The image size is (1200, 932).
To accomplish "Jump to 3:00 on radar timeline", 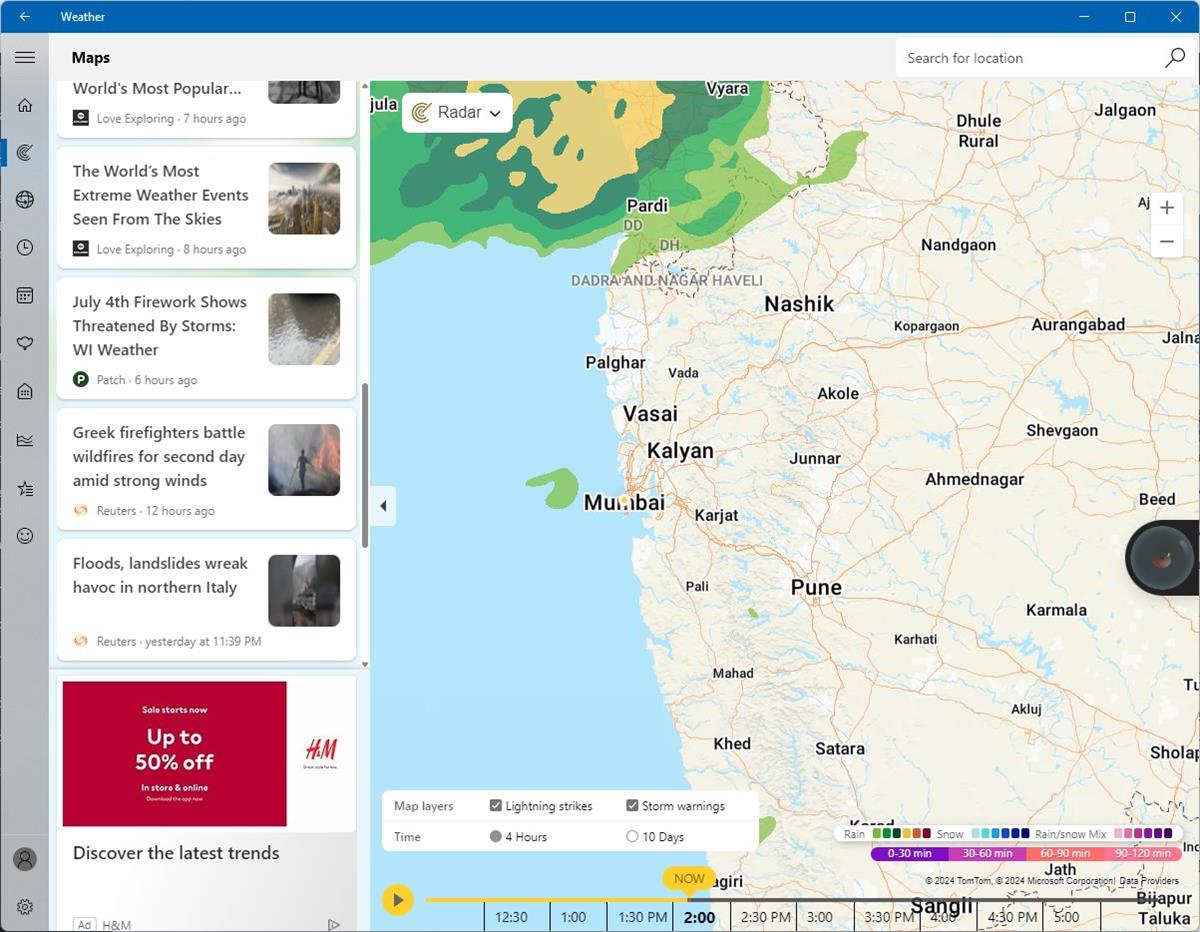I will coord(820,917).
